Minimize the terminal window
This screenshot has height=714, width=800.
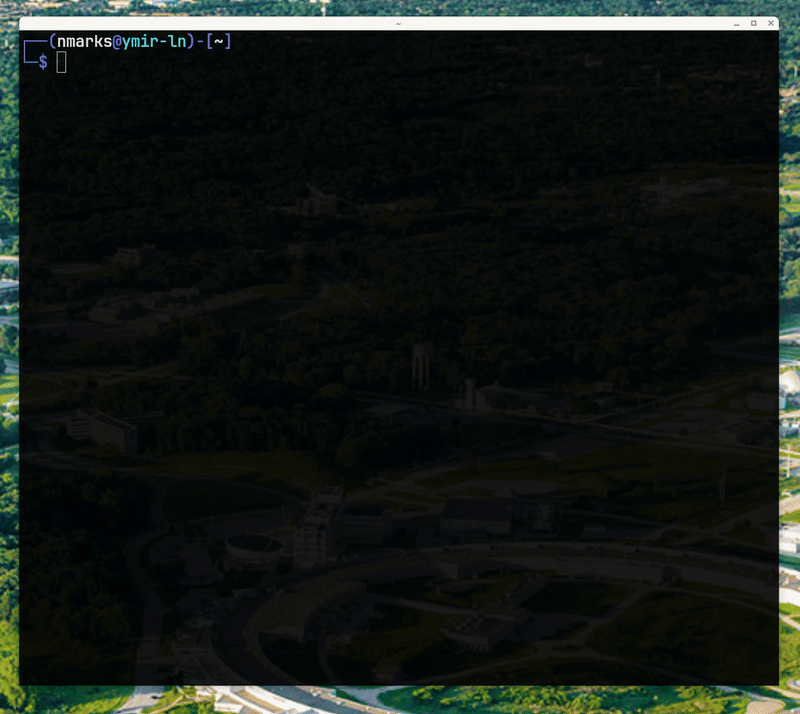point(736,23)
